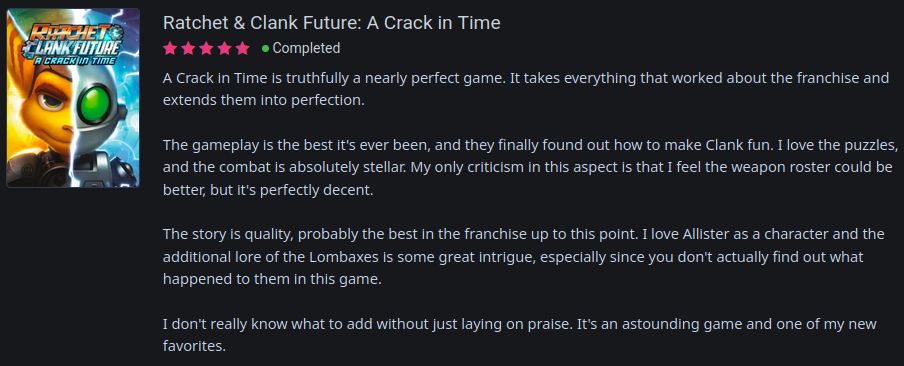904x366 pixels.
Task: Click the Completed status label
Action: 306,48
